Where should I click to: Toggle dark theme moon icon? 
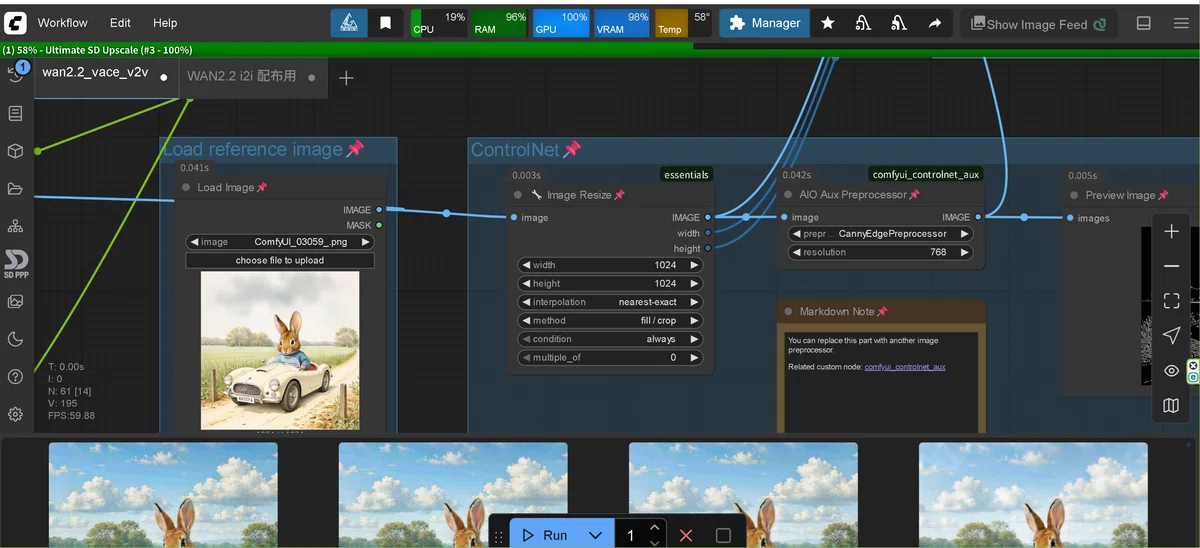click(x=15, y=339)
